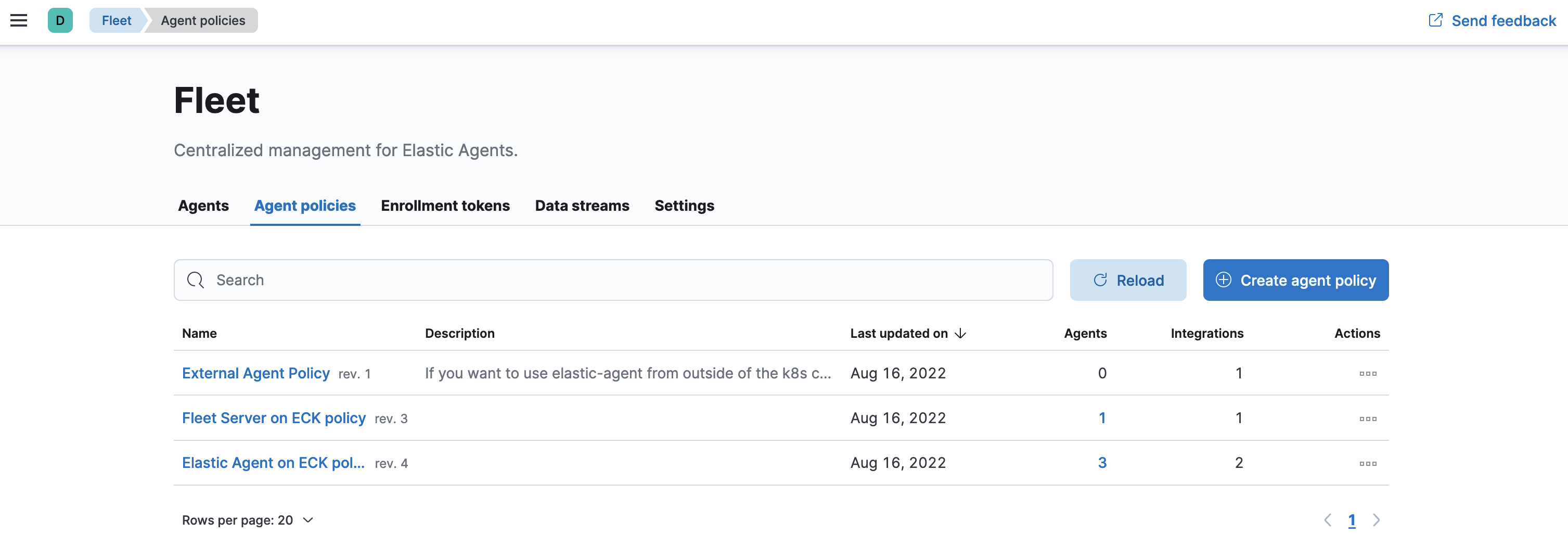
Task: Open actions menu for Elastic Agent policy
Action: (1367, 463)
